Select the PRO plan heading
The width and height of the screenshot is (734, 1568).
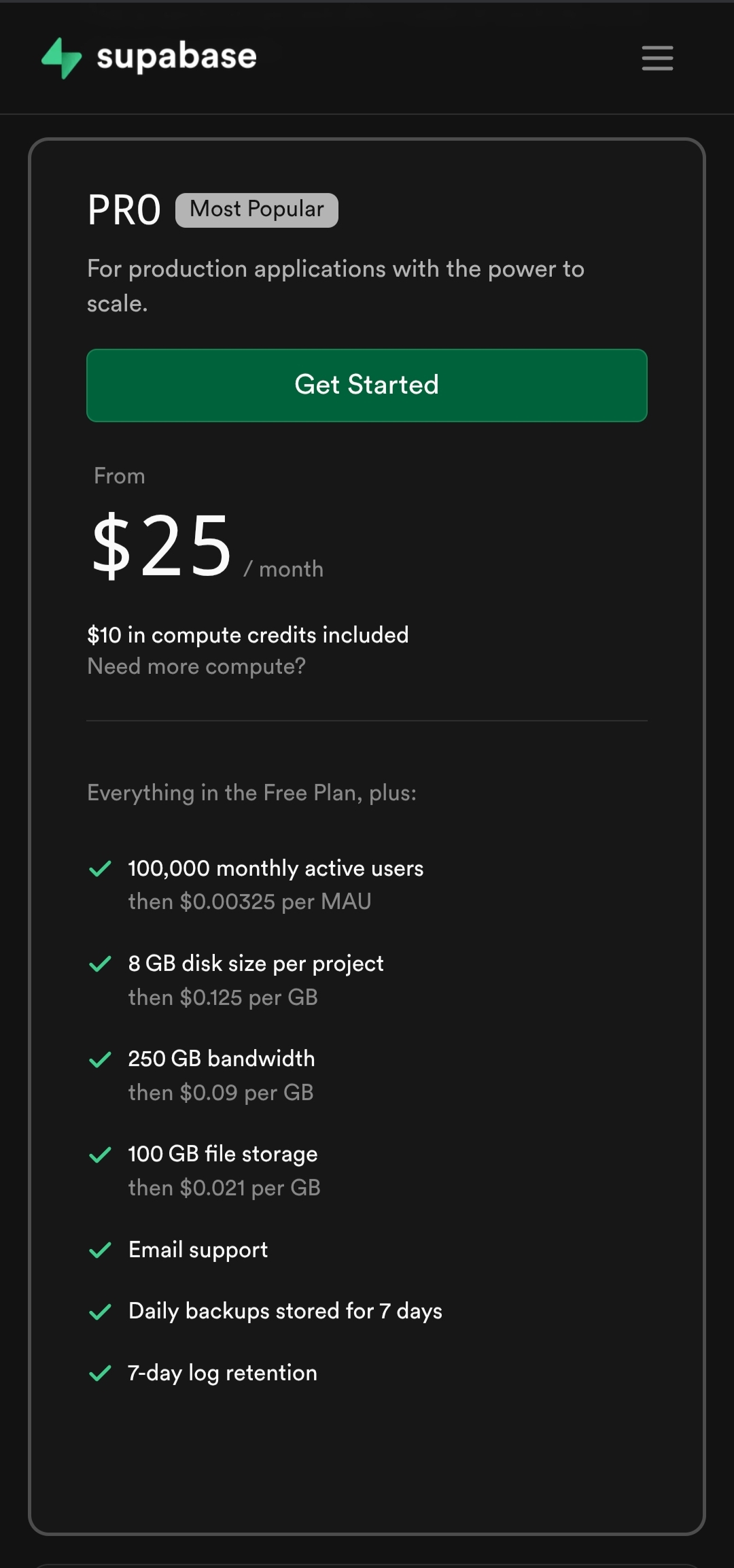coord(124,210)
